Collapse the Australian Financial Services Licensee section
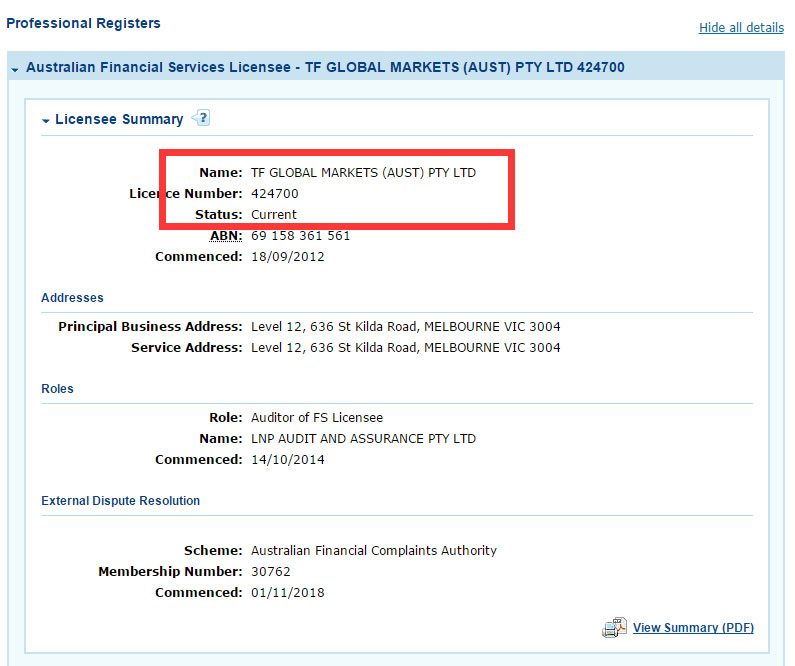The width and height of the screenshot is (795, 666). click(15, 69)
